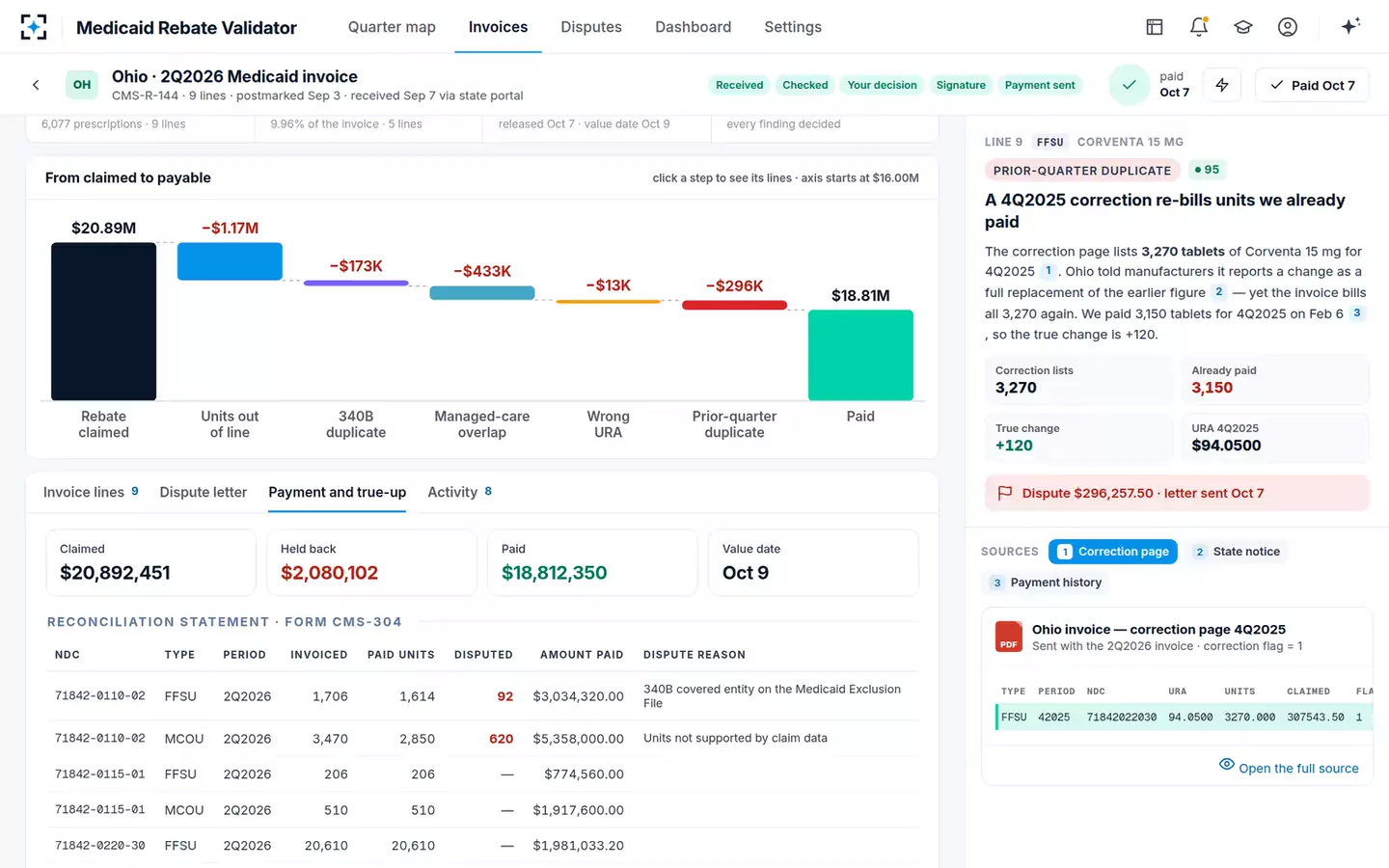Viewport: 1389px width, 868px height.
Task: Select the State notice source chip
Action: click(x=1237, y=552)
